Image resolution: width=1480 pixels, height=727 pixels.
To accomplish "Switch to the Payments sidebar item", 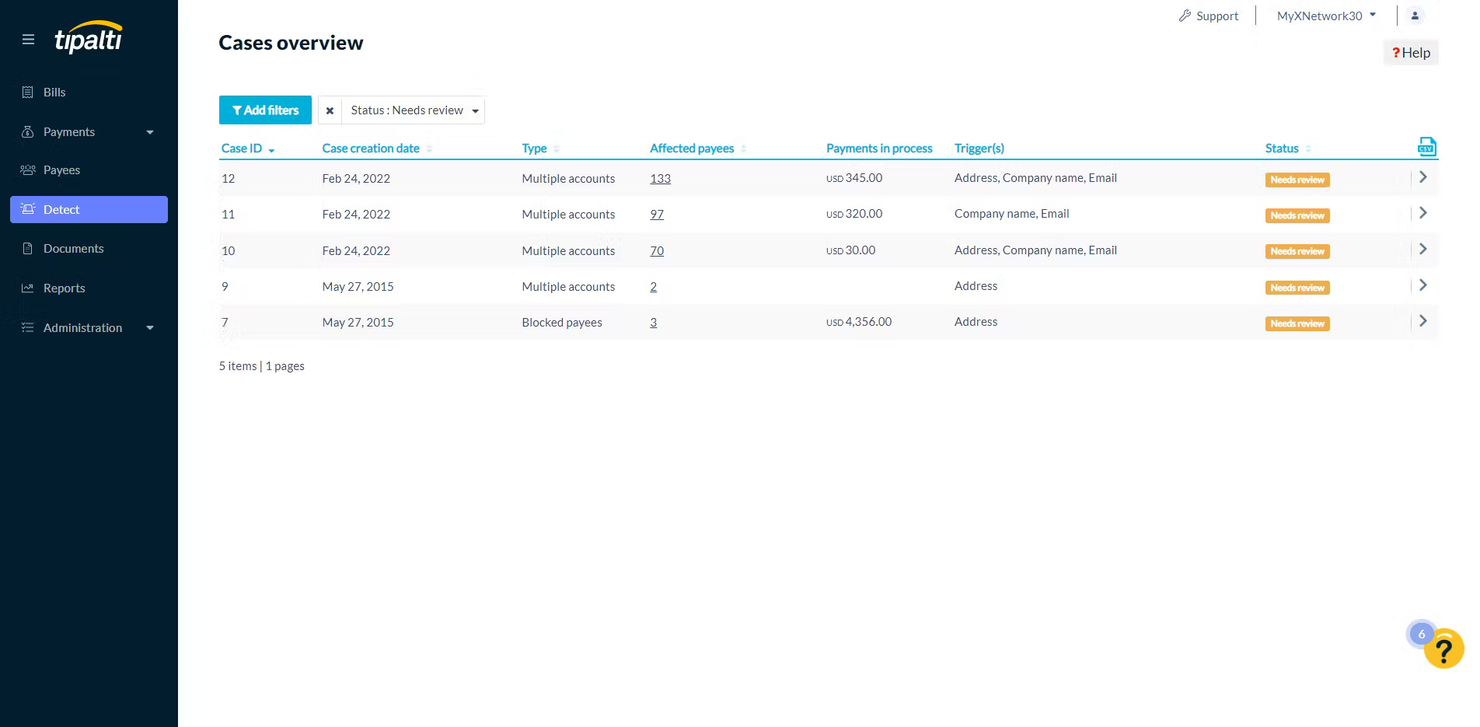I will click(x=69, y=131).
